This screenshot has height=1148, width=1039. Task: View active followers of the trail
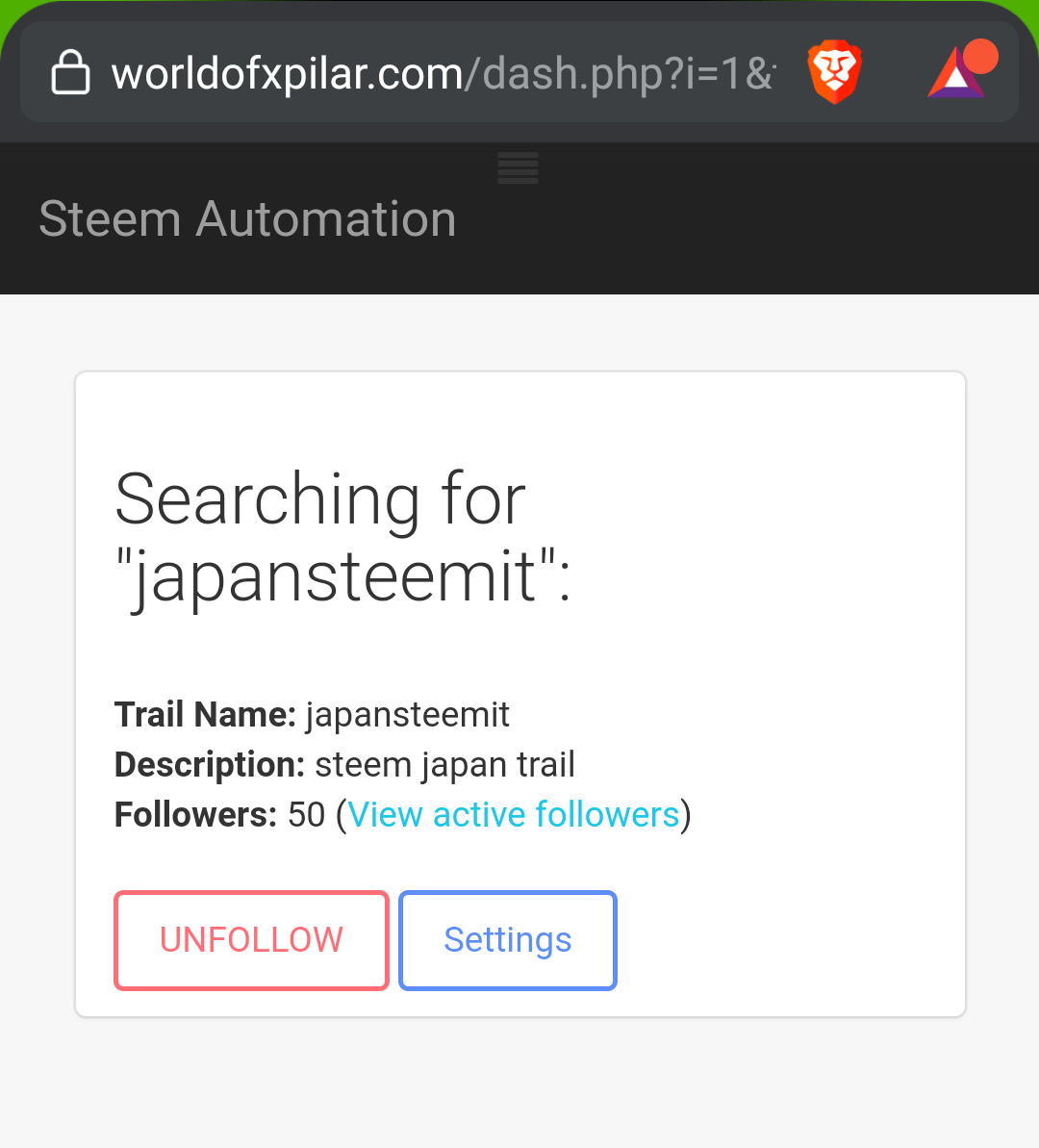pos(514,815)
